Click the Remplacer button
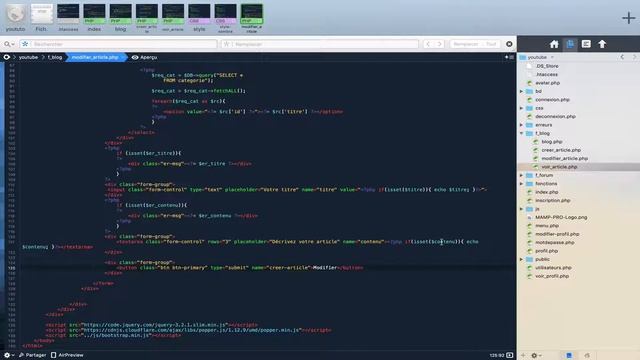 pos(466,44)
